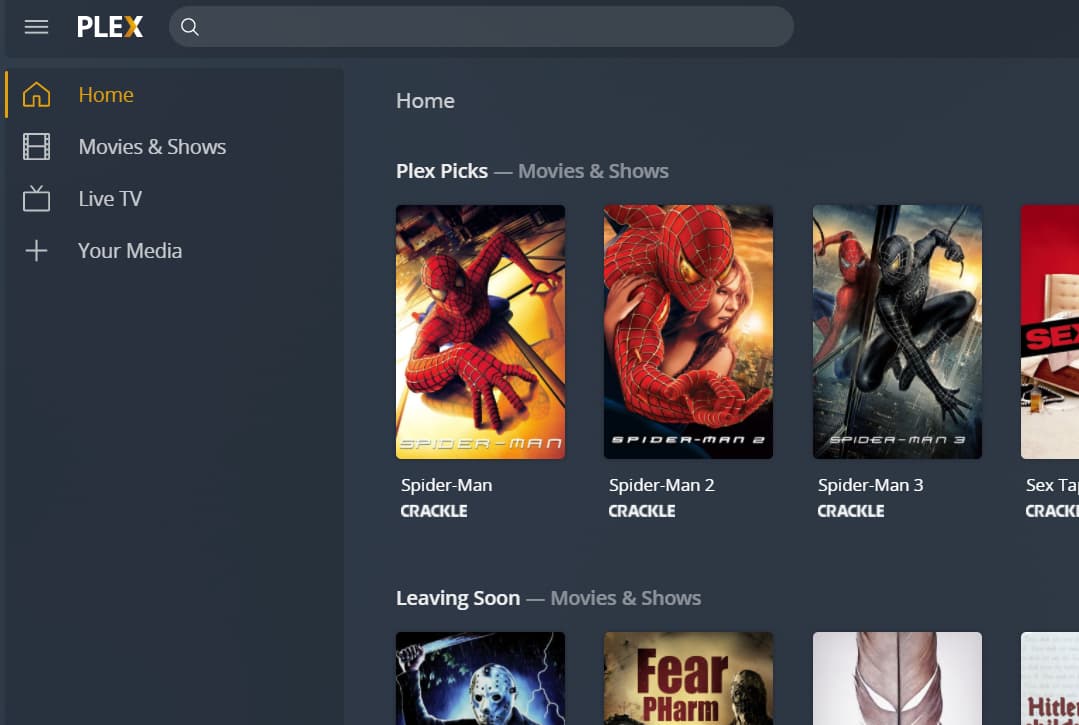Open the Spider-Man 2 poster thumbnail
1079x725 pixels.
[x=688, y=332]
